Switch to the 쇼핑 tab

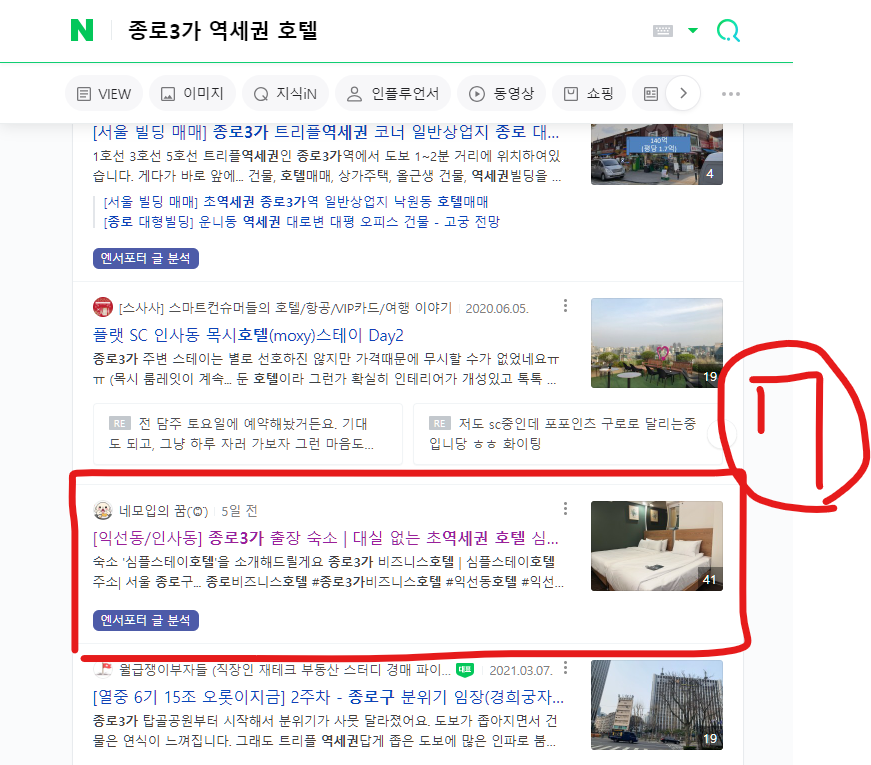589,93
